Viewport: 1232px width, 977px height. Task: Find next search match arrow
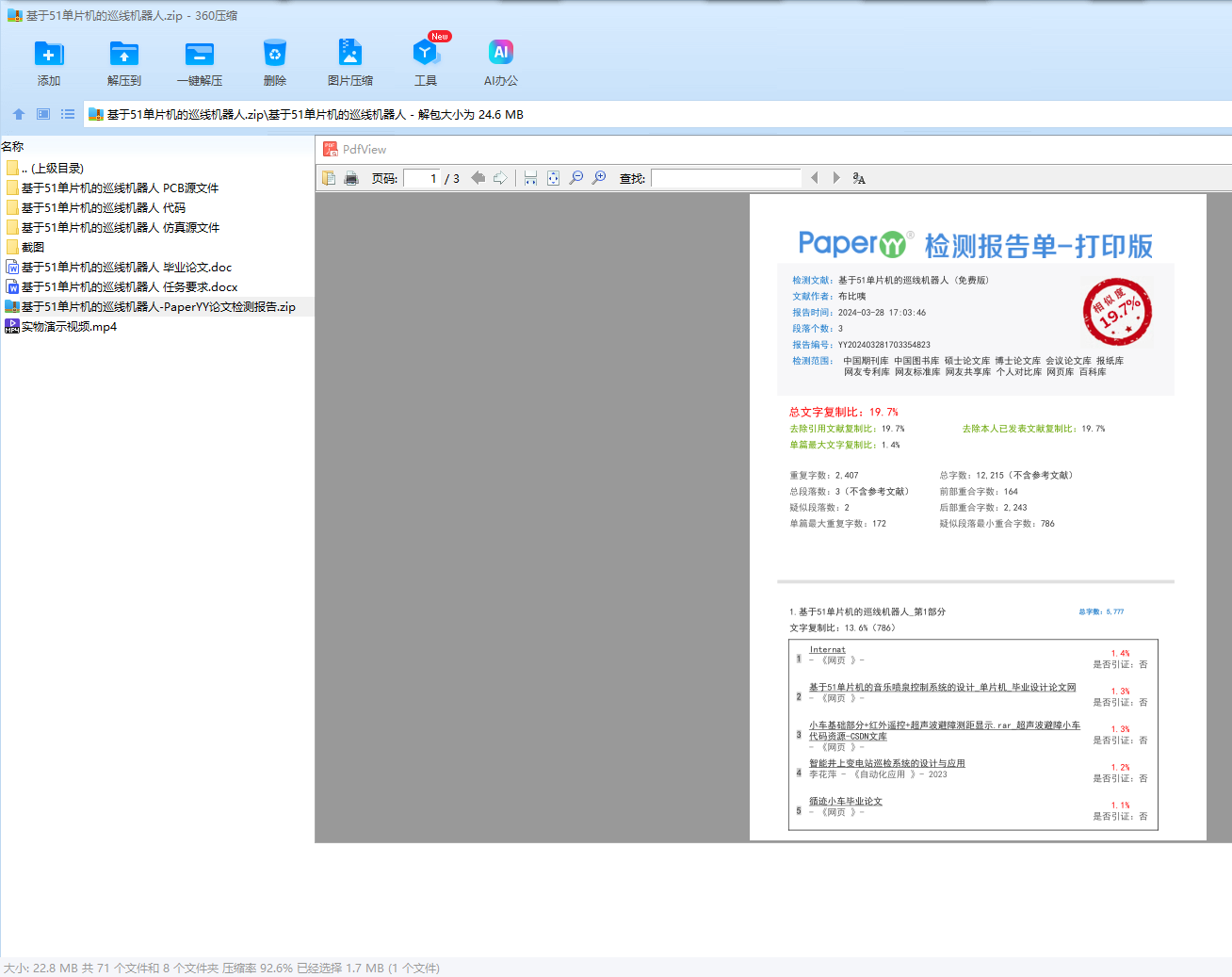[x=836, y=178]
